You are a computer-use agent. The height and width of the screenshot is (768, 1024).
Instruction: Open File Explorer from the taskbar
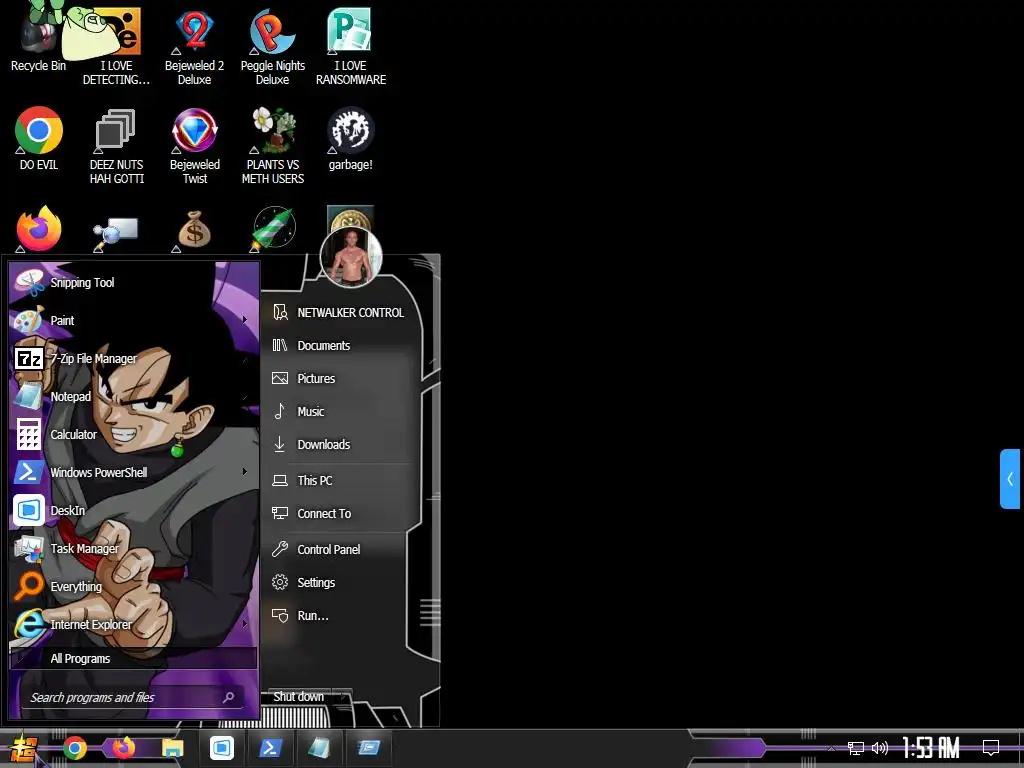tap(172, 748)
